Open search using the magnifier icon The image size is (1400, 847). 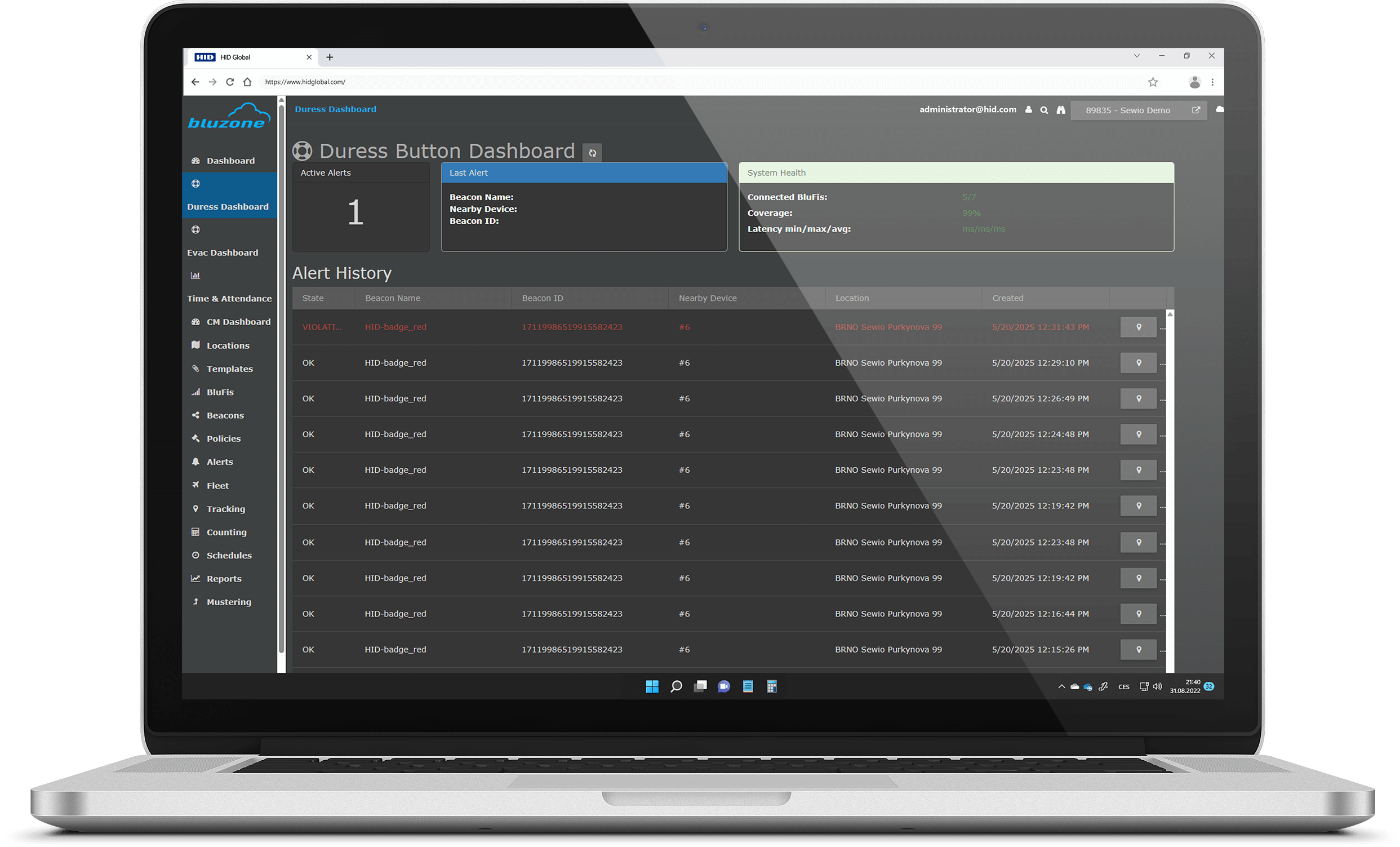point(1044,110)
